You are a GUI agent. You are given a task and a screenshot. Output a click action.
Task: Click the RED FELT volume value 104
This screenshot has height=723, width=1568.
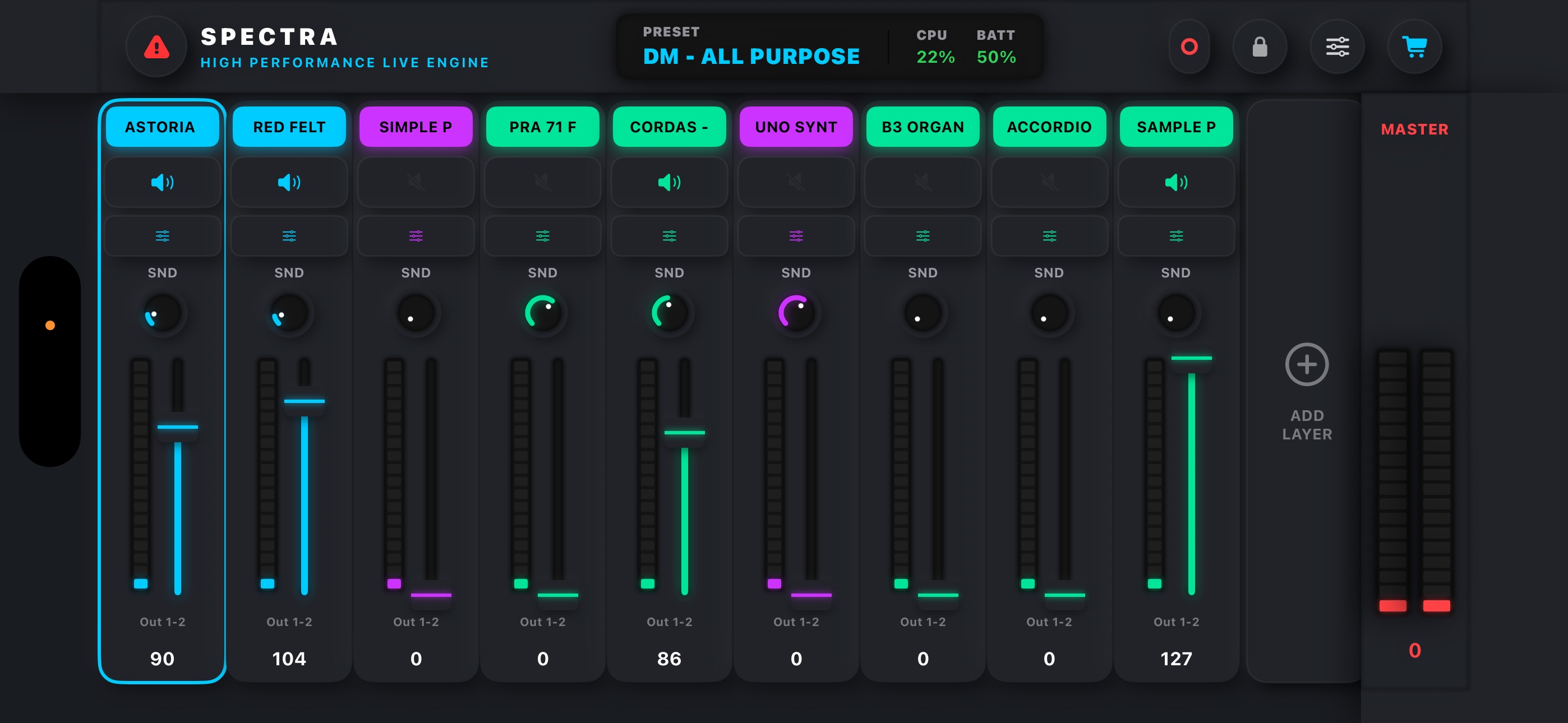289,659
